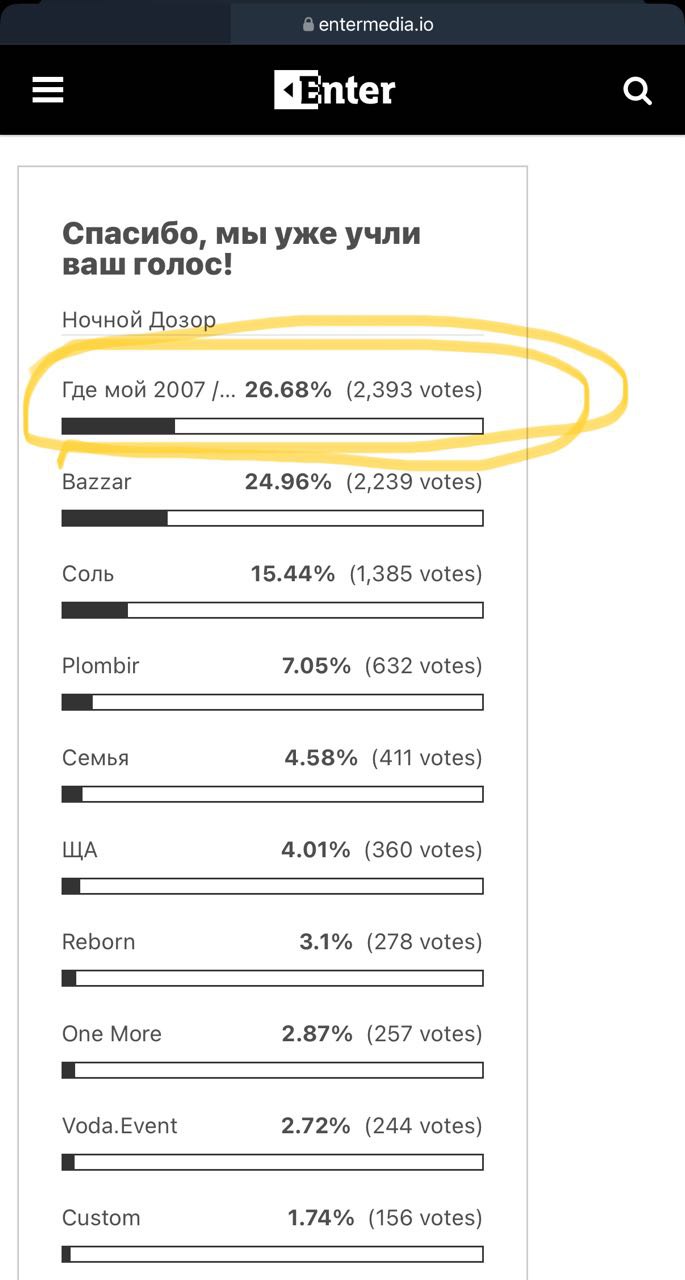The width and height of the screenshot is (685, 1280).
Task: Select the Bazzar poll option label
Action: (97, 482)
